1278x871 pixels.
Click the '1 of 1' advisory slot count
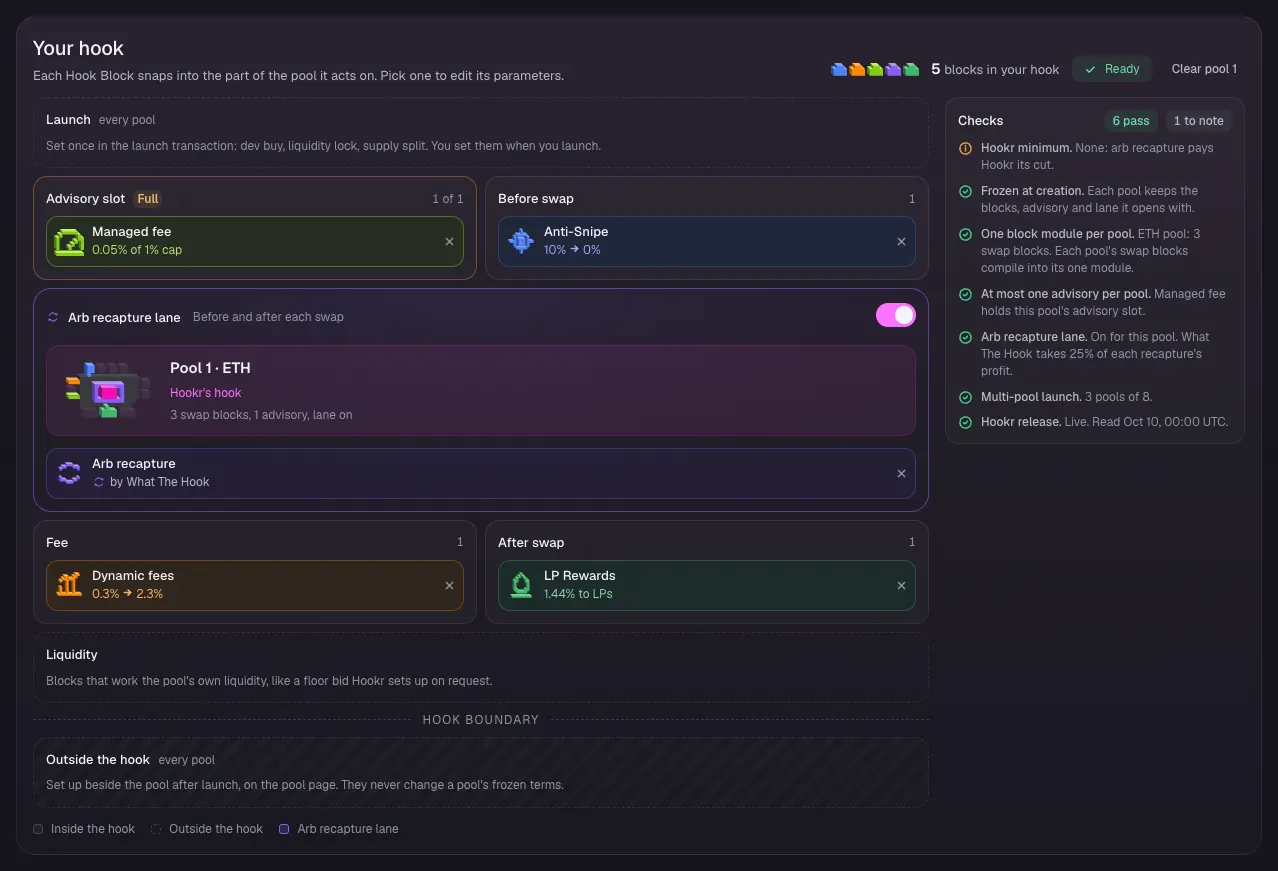click(448, 199)
